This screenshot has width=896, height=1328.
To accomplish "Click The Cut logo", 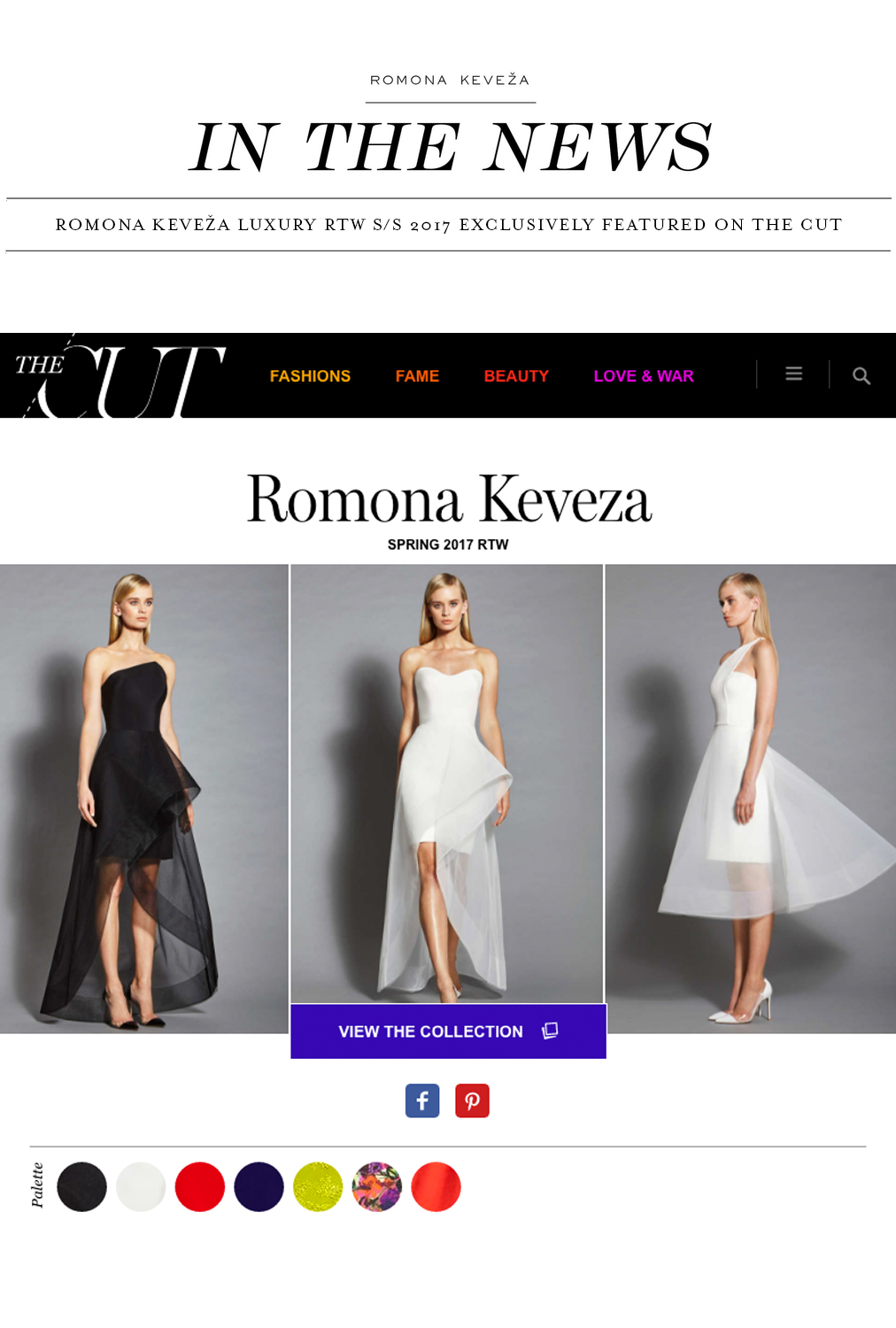I will click(120, 376).
